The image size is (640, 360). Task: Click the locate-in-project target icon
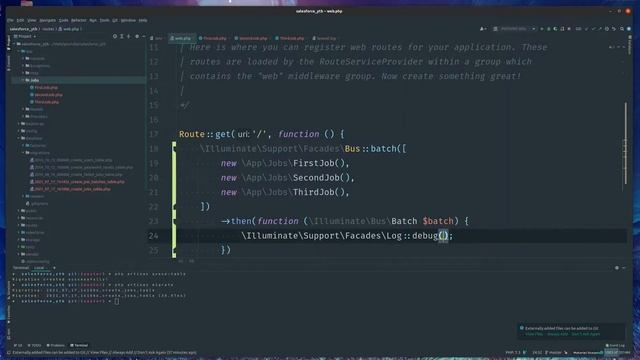point(115,36)
